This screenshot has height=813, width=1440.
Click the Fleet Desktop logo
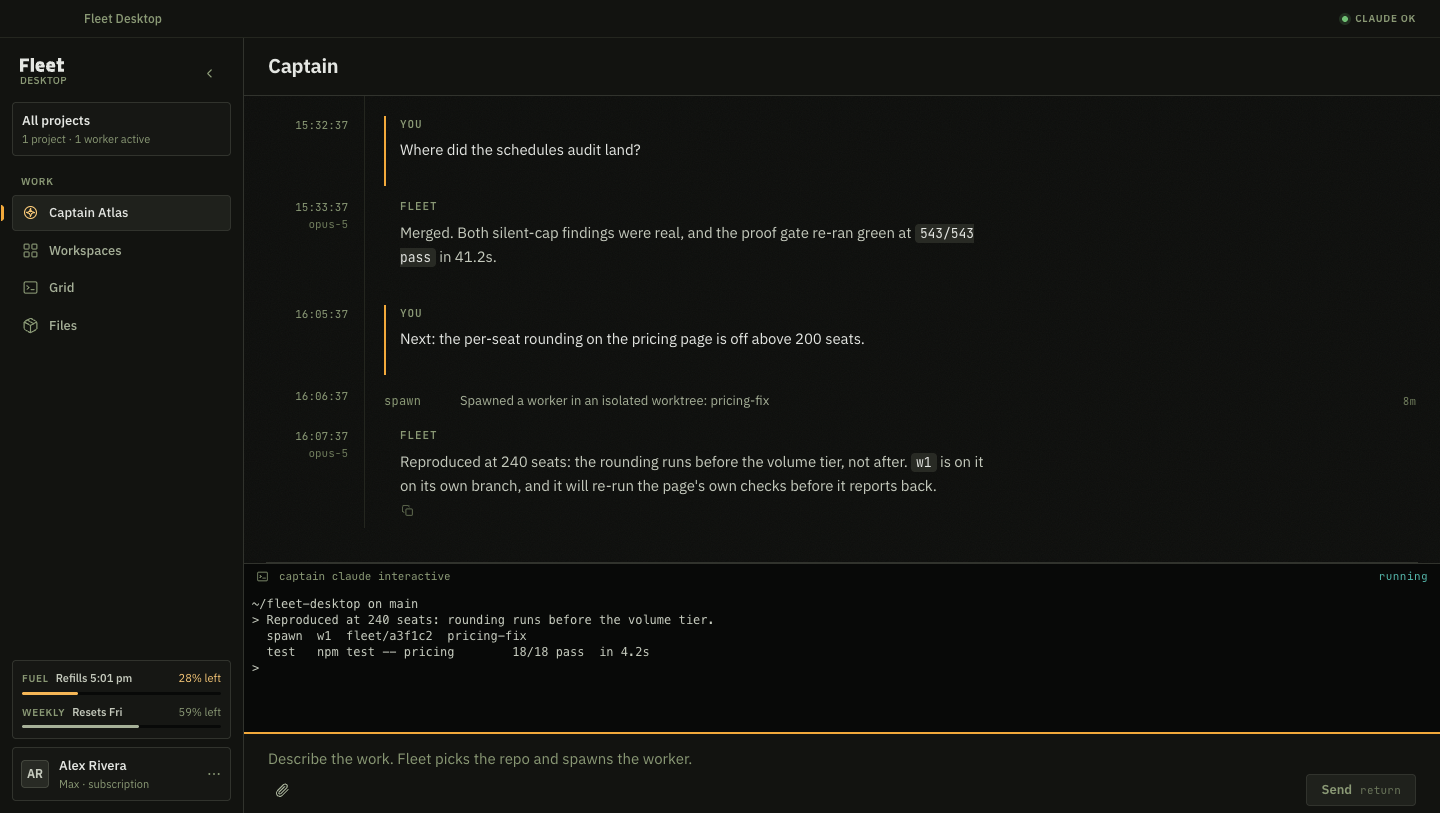coord(43,70)
